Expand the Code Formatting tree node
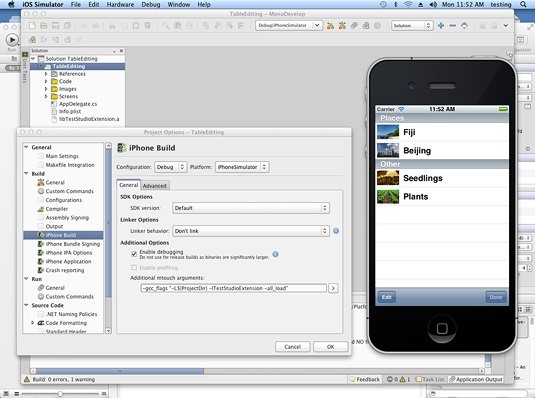This screenshot has height=398, width=535. (33, 323)
